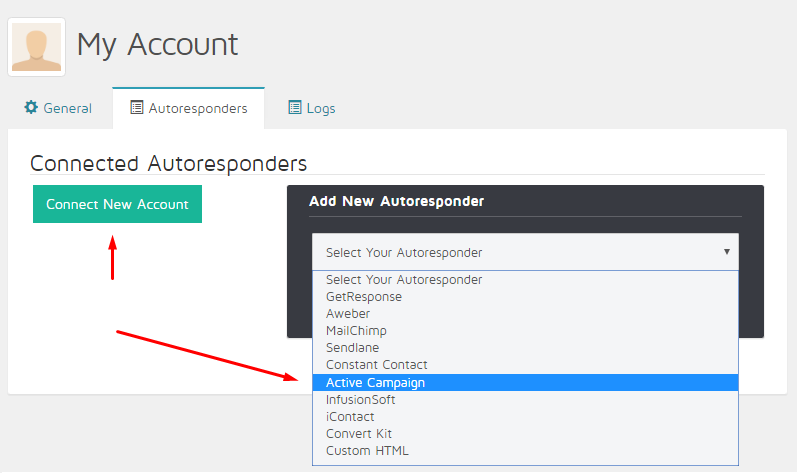Click the dropdown arrow of autoresponder selector
This screenshot has width=797, height=473.
(727, 251)
